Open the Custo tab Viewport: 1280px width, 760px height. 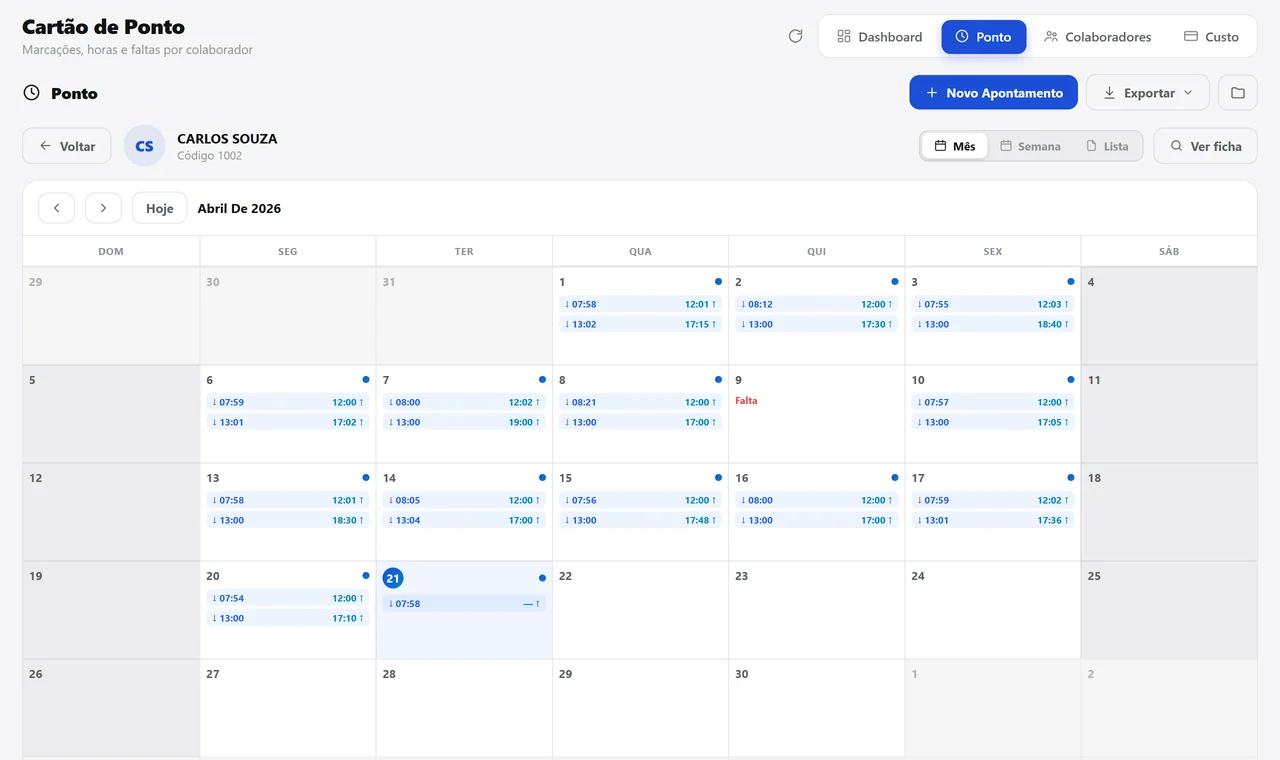1211,37
